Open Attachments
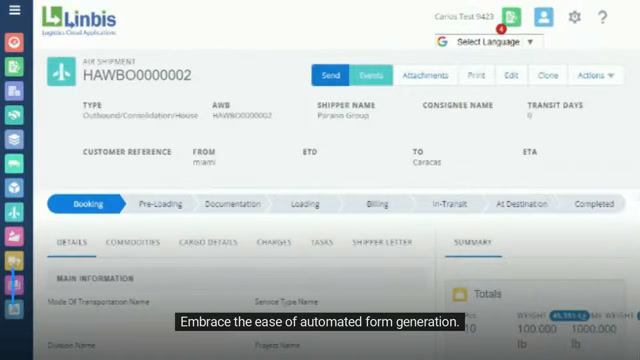This screenshot has width=640, height=360. pos(425,76)
